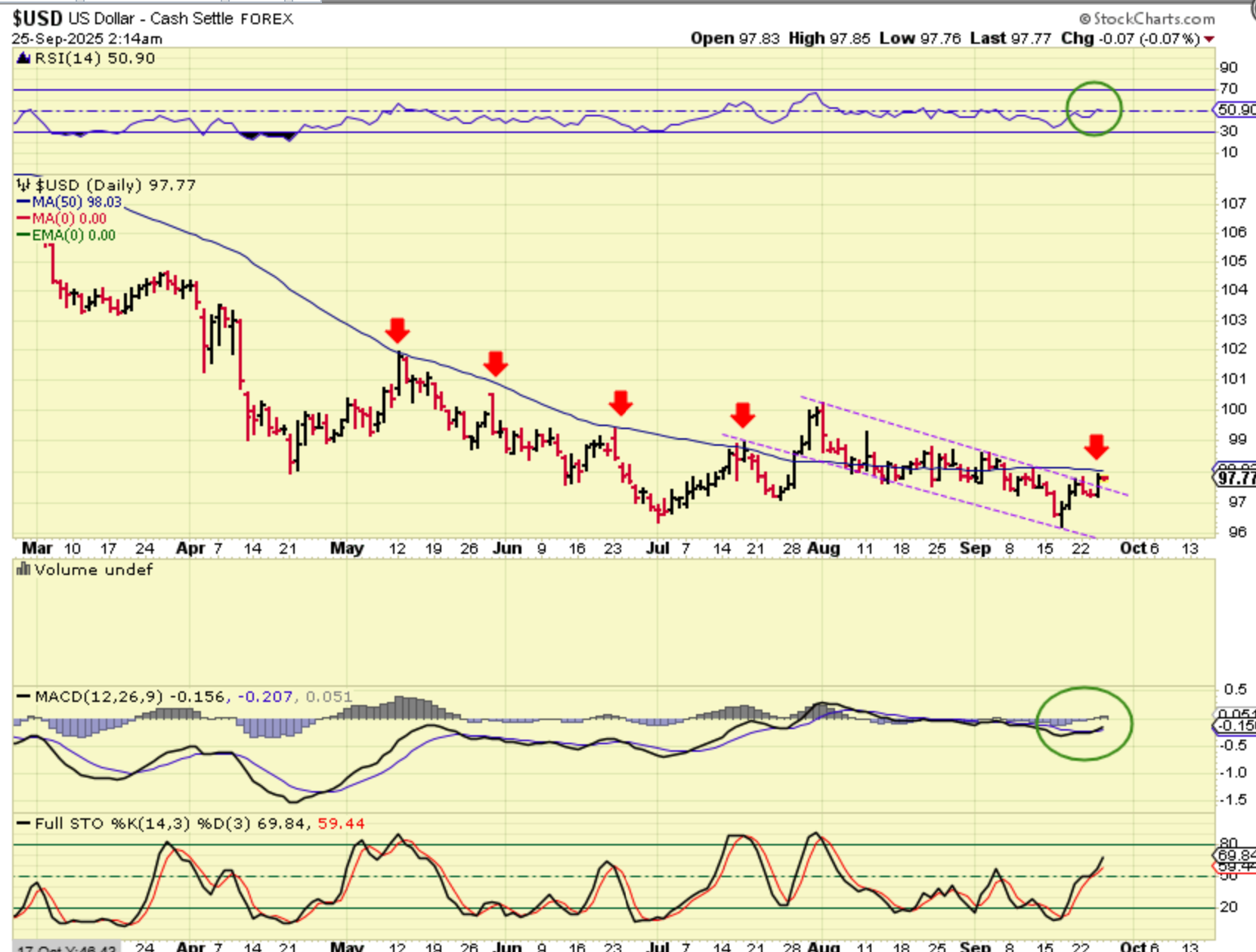This screenshot has height=952, width=1256.
Task: Click the red down triangle beside Chg value
Action: (x=1210, y=39)
